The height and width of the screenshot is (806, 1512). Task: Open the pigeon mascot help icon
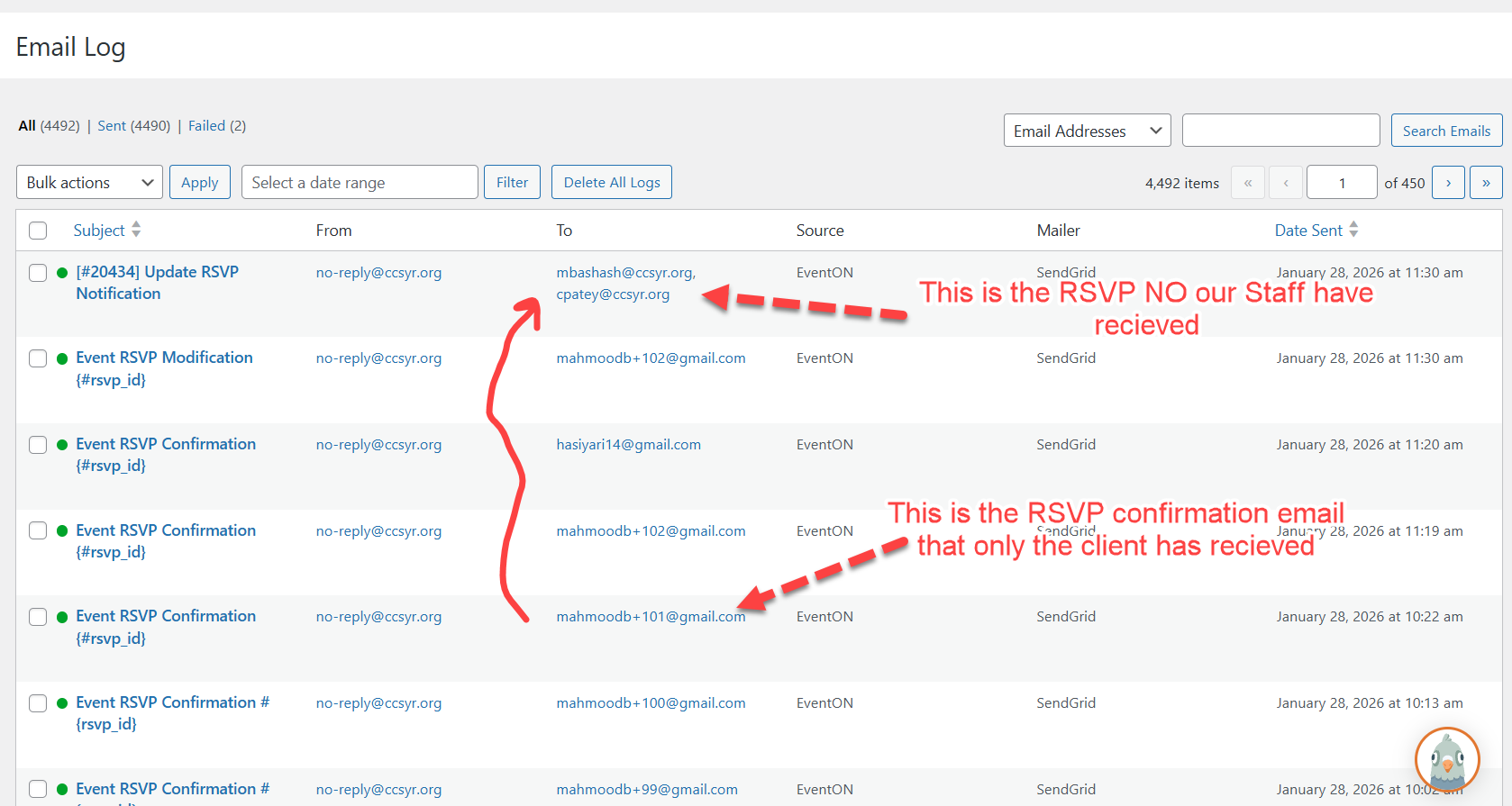1447,759
